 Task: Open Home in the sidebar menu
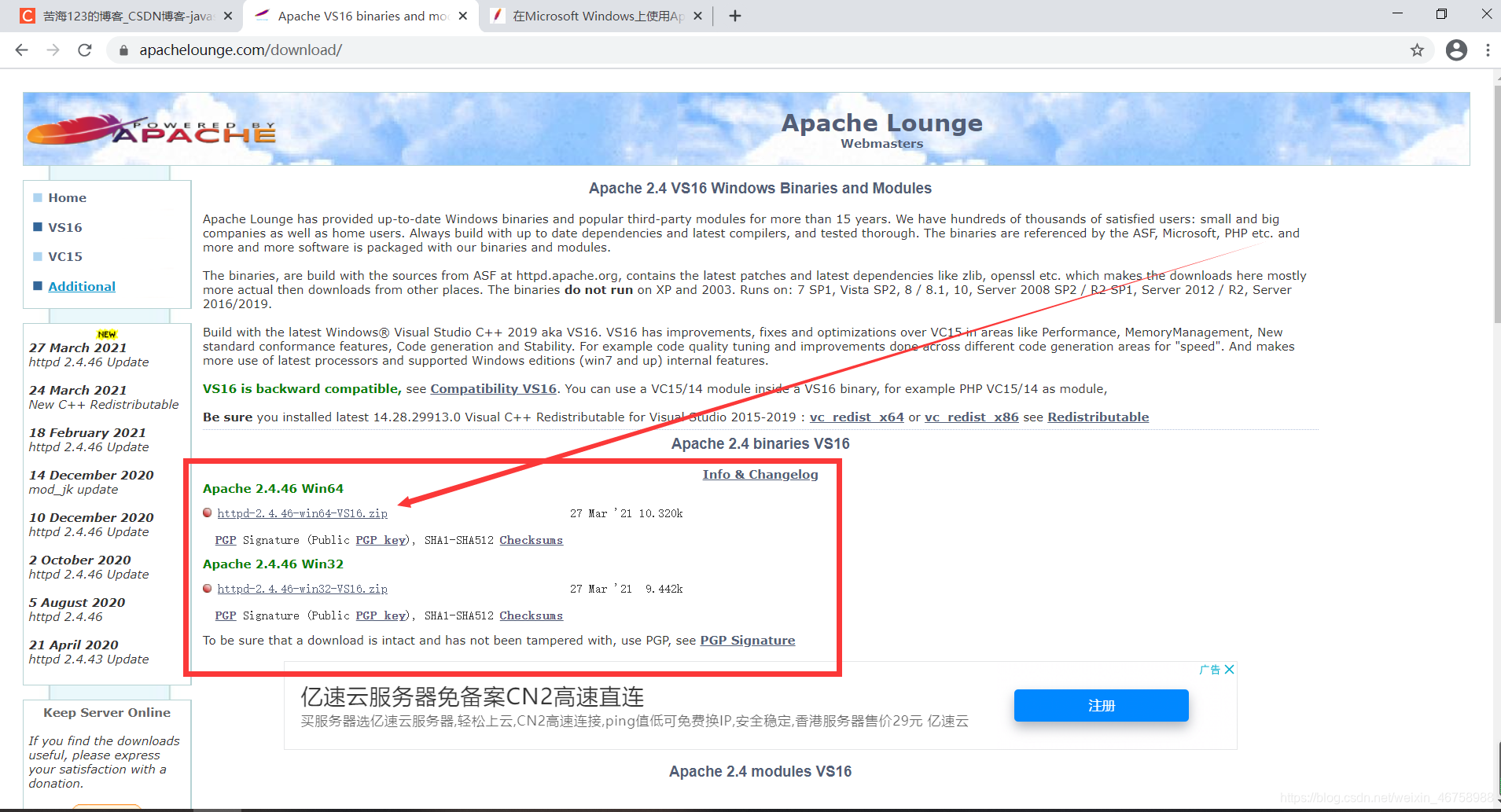pos(67,198)
